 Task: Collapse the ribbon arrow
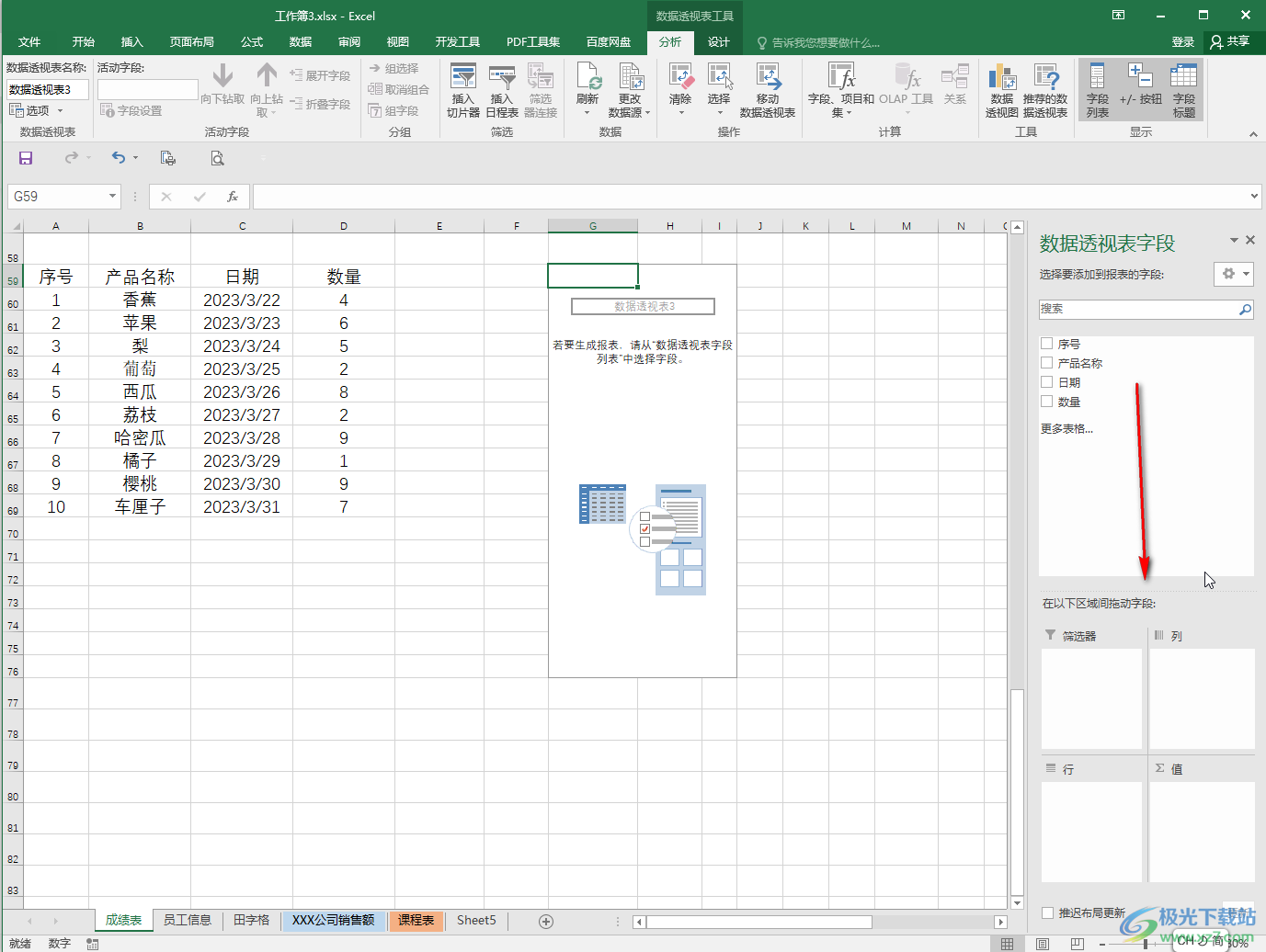tap(1253, 134)
